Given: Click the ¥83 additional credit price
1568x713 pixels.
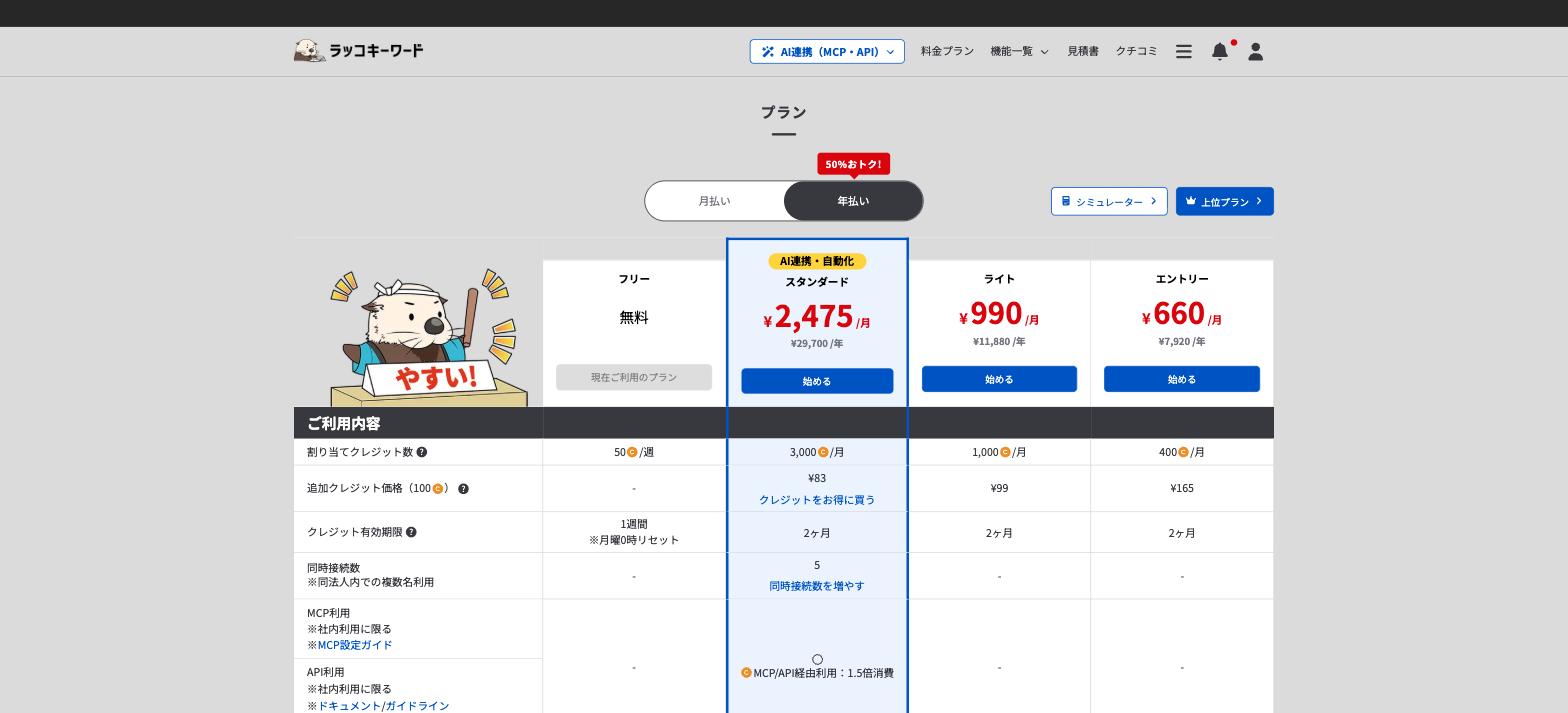Looking at the screenshot, I should click(x=817, y=478).
